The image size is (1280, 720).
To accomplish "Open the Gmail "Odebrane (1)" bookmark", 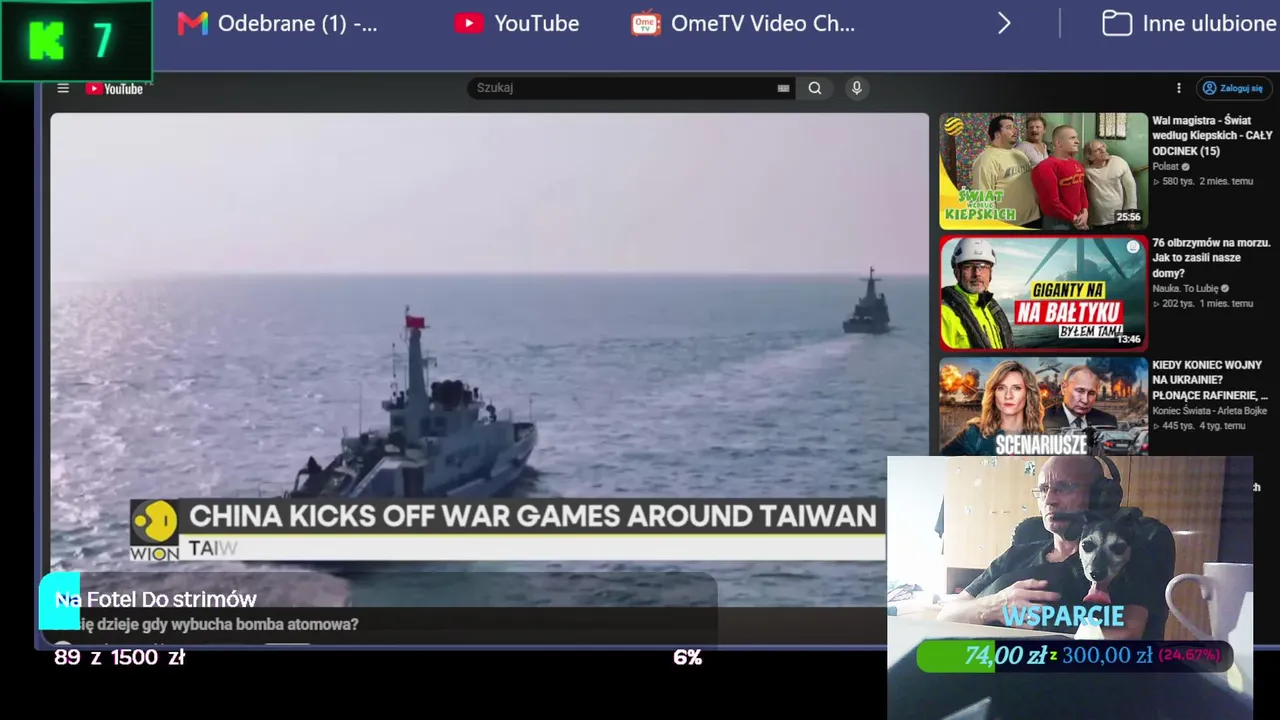I will point(278,23).
